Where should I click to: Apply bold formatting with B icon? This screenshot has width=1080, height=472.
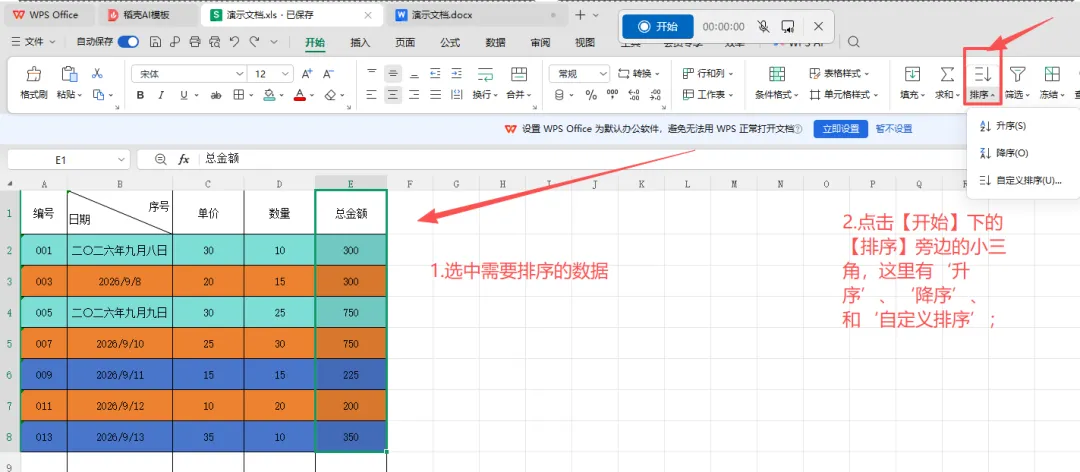point(141,95)
